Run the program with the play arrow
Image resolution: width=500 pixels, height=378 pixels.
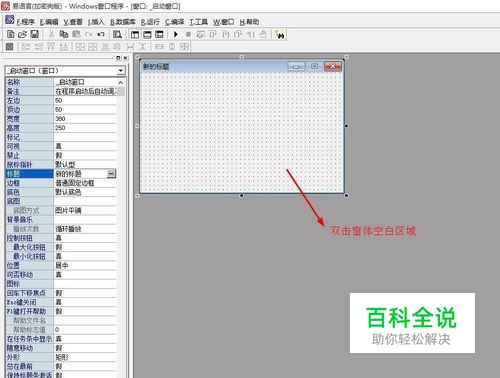(x=176, y=34)
